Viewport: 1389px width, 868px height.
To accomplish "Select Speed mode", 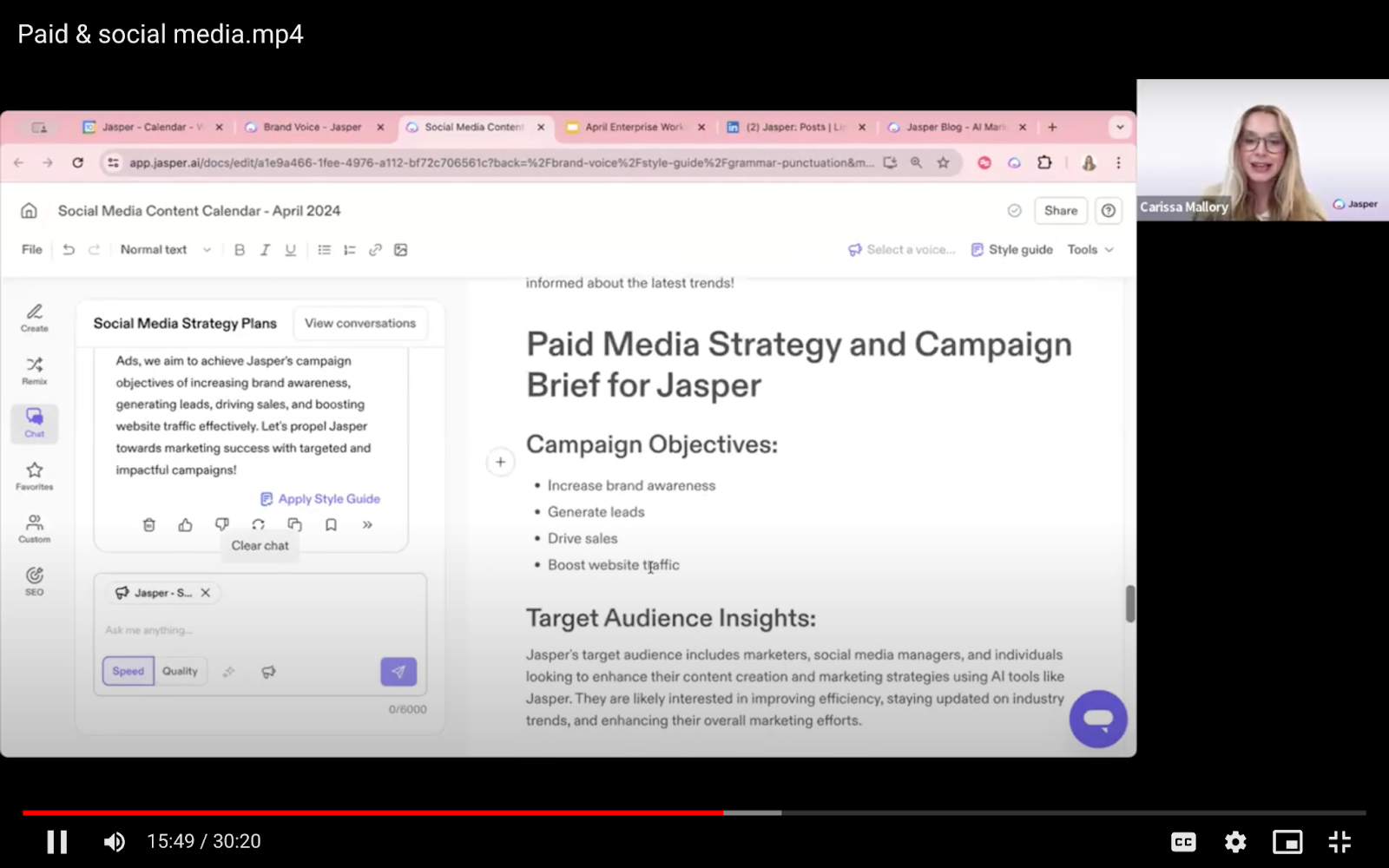I will click(x=128, y=671).
